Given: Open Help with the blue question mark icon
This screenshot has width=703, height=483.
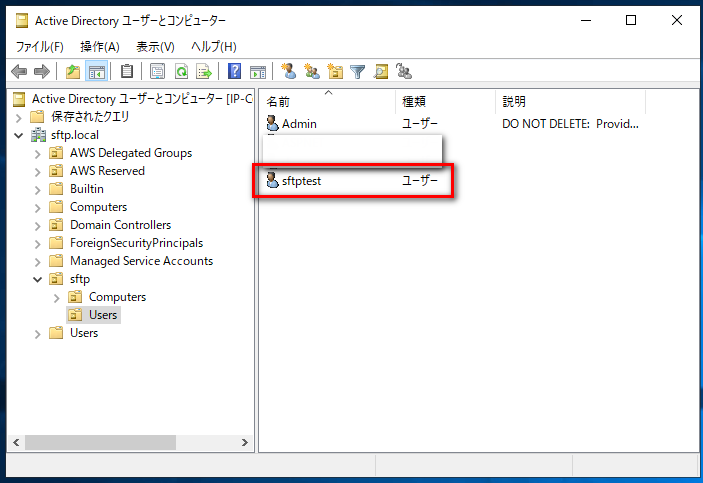Looking at the screenshot, I should coord(234,71).
